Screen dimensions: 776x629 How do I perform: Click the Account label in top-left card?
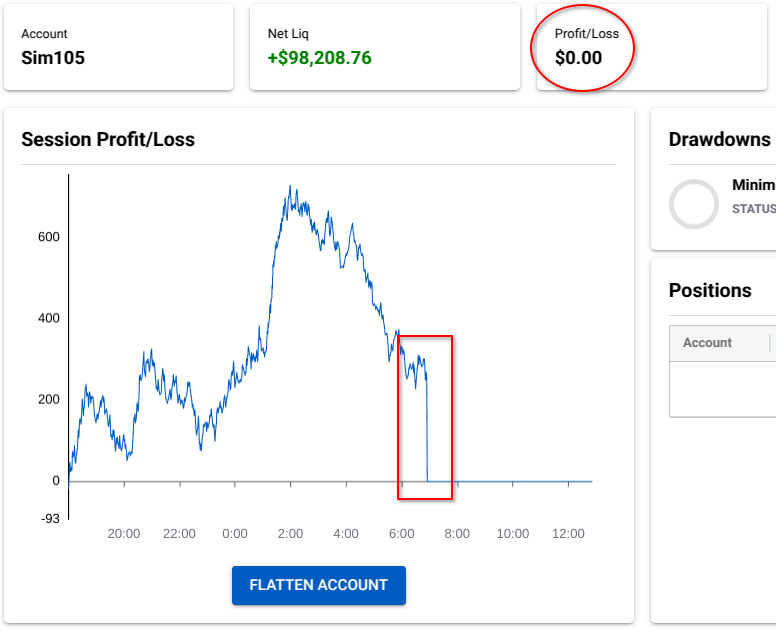coord(44,34)
